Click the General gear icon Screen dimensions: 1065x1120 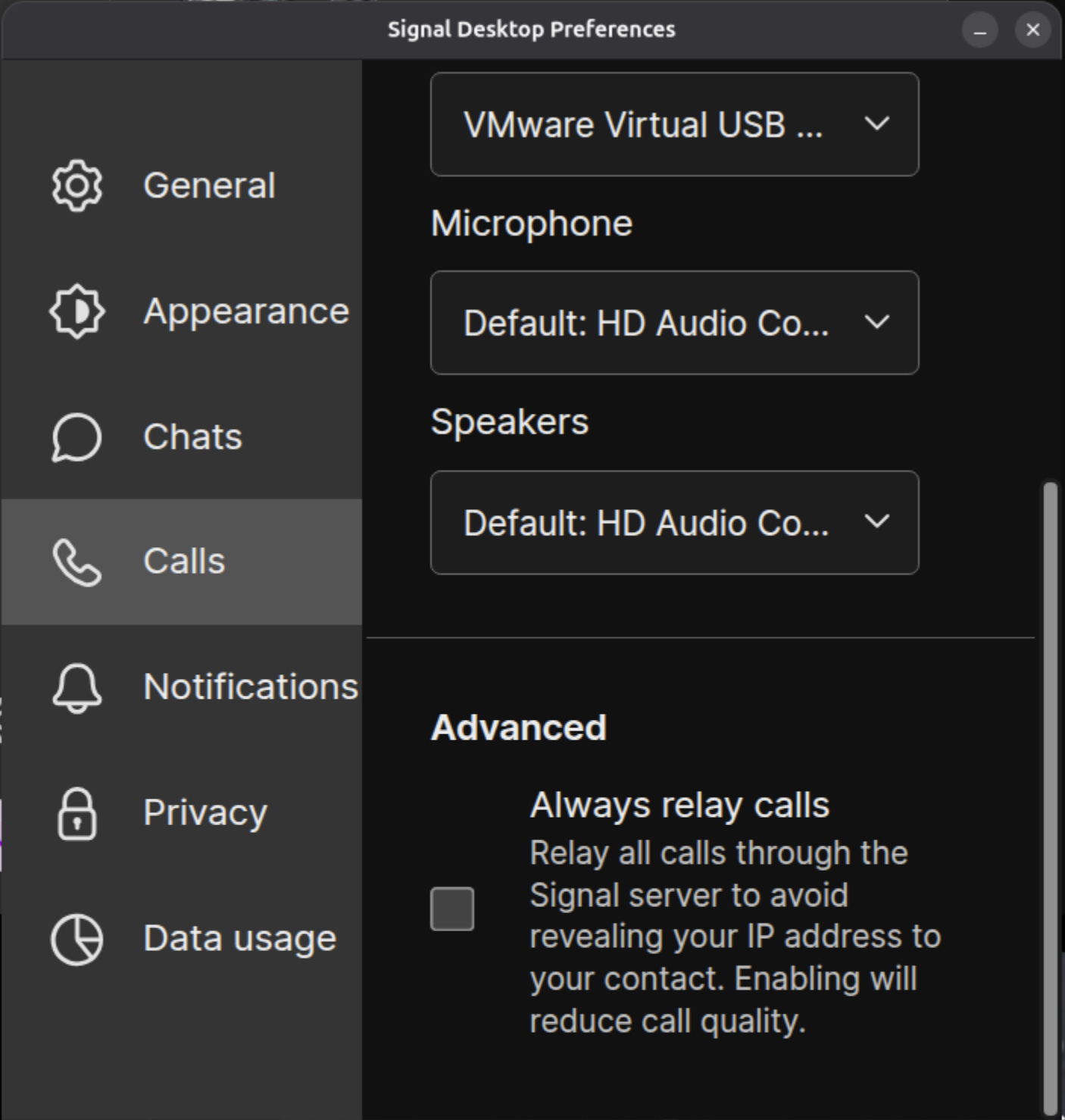(77, 186)
